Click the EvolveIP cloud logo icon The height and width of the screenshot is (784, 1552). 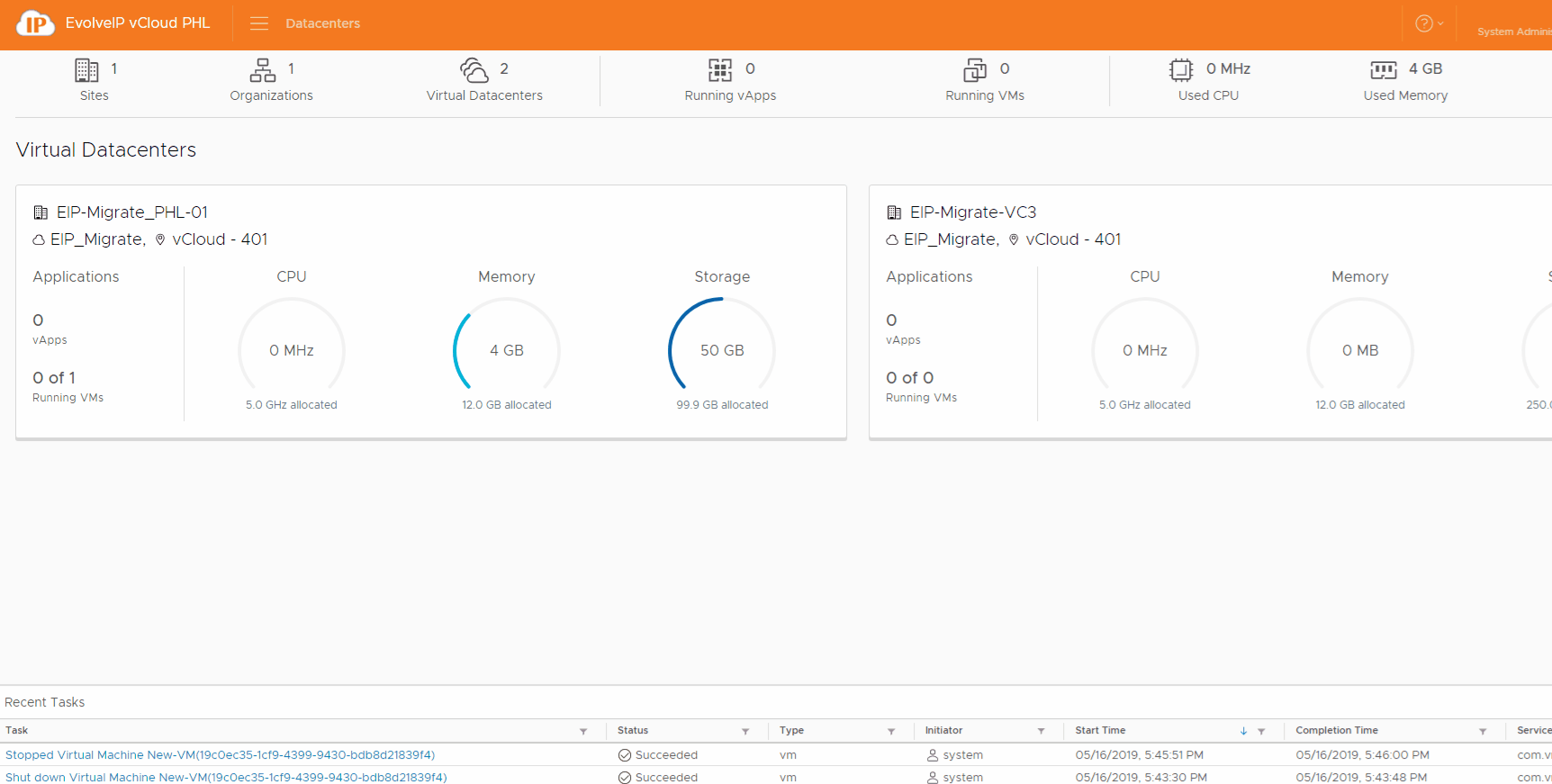tap(35, 23)
